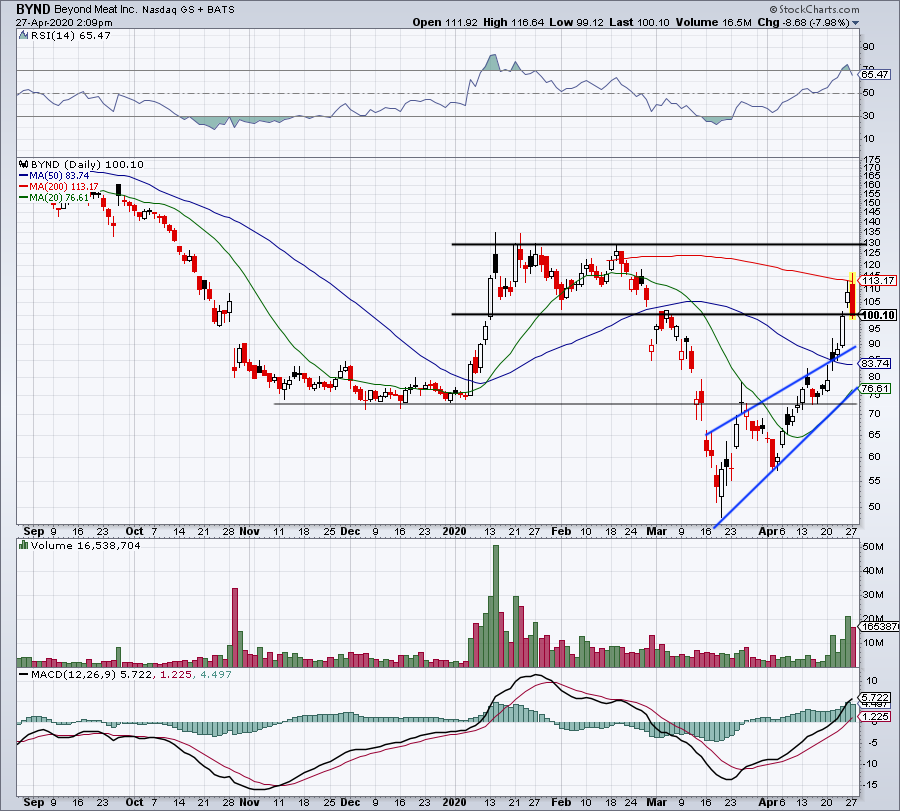Click the Volume 16,538,704 label

[86, 546]
